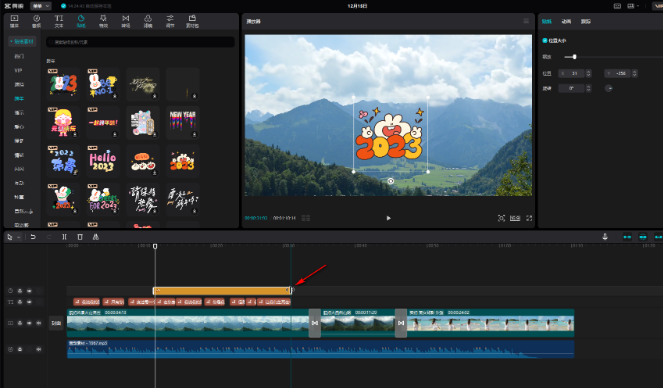The width and height of the screenshot is (663, 388).
Task: Lock the text subtitle track
Action: point(20,302)
